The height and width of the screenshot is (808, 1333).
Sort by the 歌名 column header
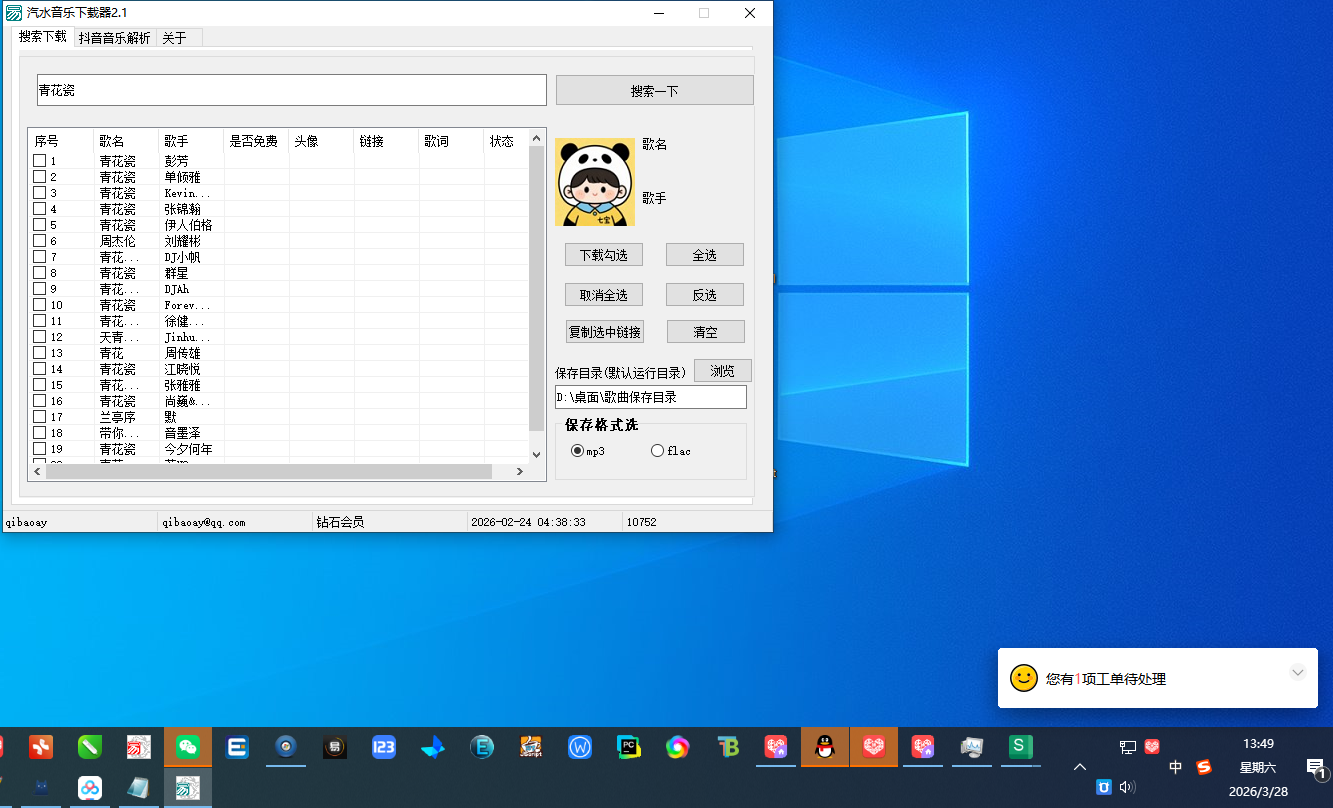click(x=125, y=141)
